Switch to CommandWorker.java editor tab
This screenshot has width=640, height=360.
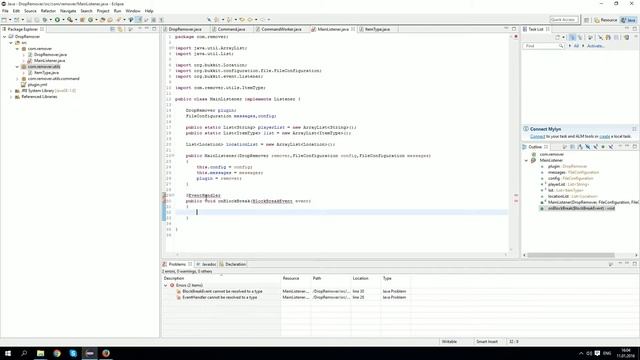[281, 29]
